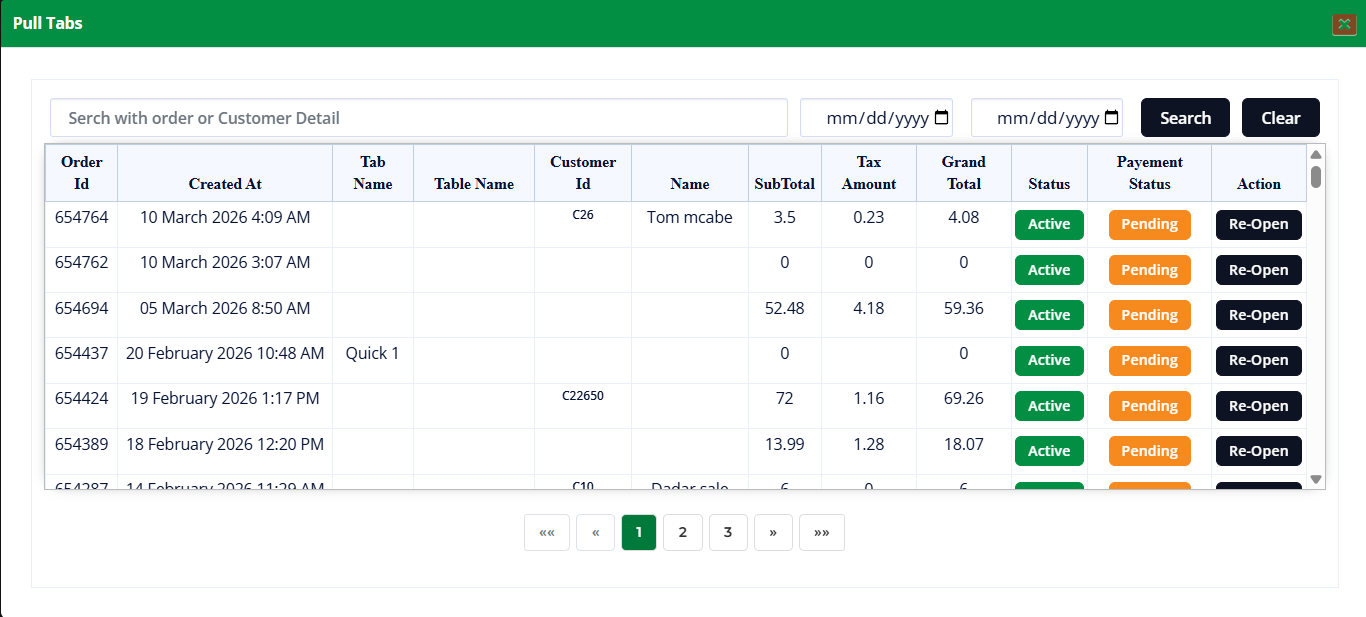Click the Created At column header

(x=225, y=184)
